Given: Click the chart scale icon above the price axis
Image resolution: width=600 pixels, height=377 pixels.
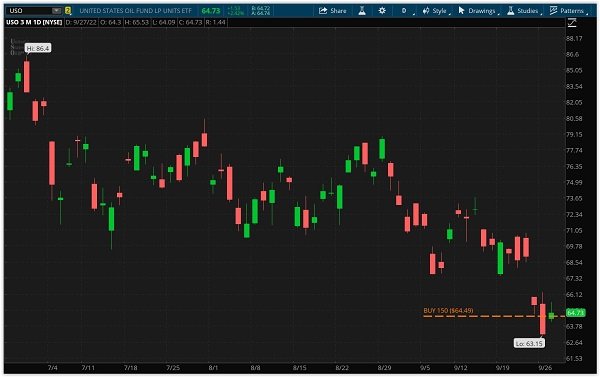Looking at the screenshot, I should pos(572,23).
